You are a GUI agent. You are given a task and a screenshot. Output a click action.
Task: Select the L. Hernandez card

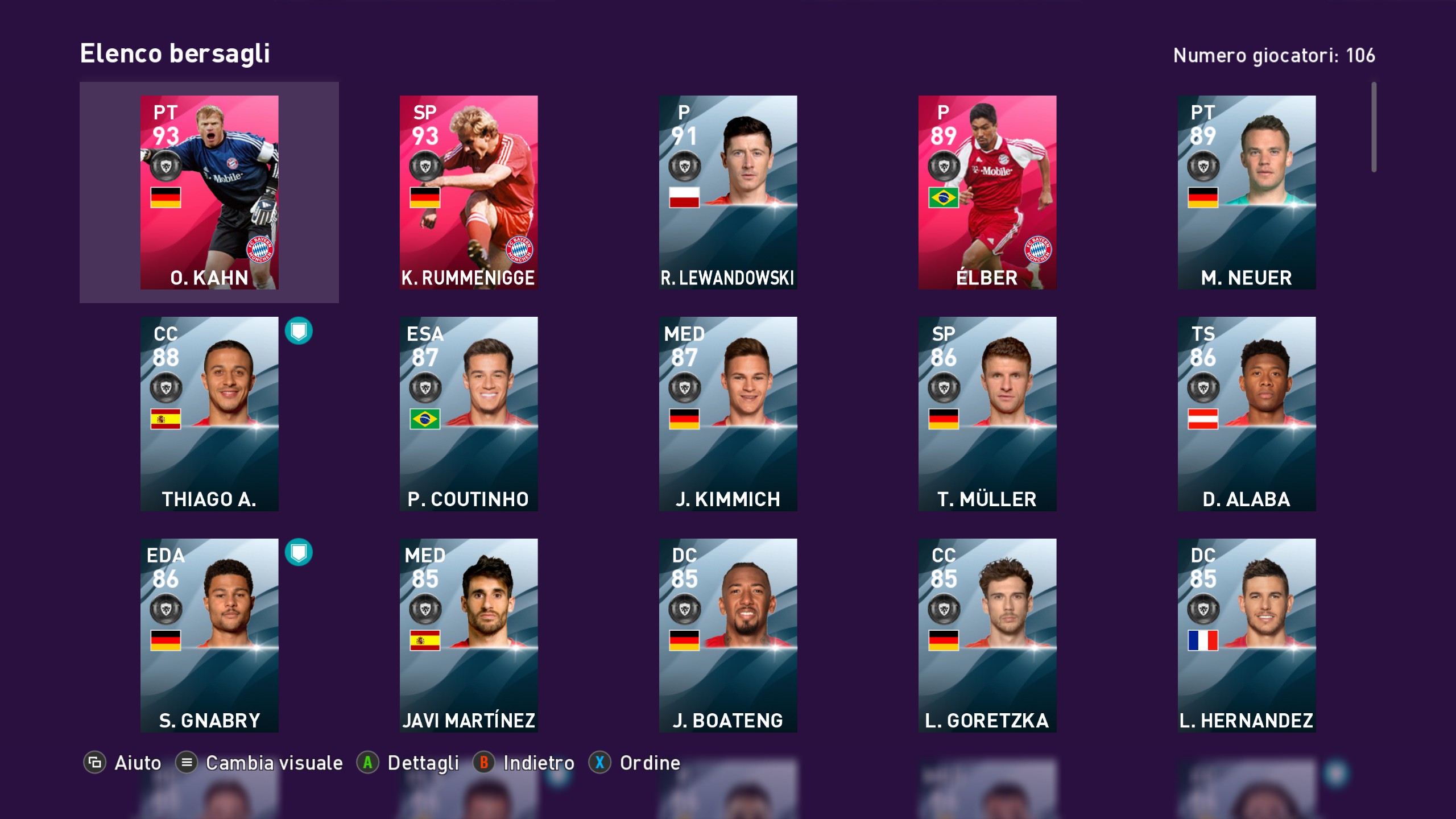pos(1247,635)
